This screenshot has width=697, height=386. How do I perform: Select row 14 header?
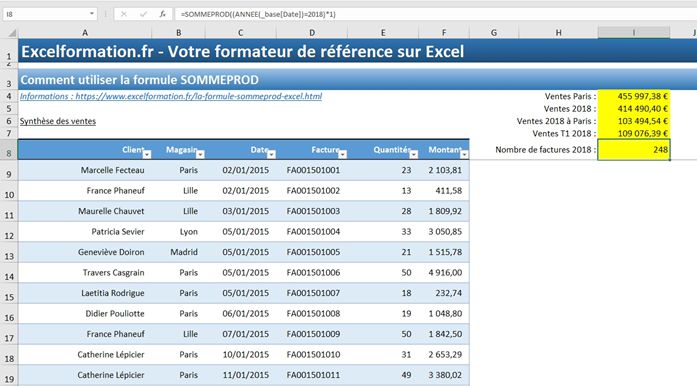pos(9,273)
